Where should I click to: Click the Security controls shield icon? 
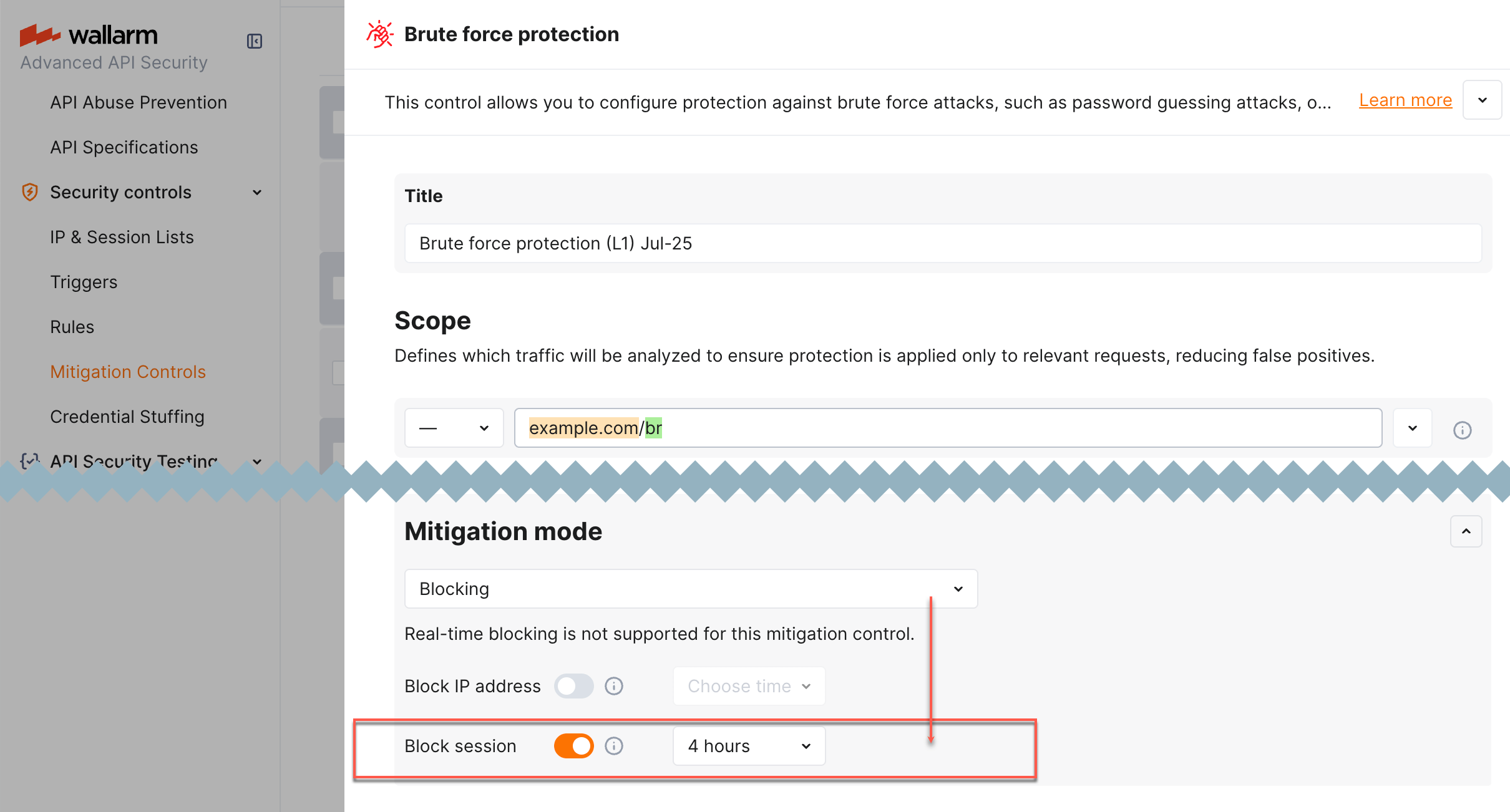(29, 192)
